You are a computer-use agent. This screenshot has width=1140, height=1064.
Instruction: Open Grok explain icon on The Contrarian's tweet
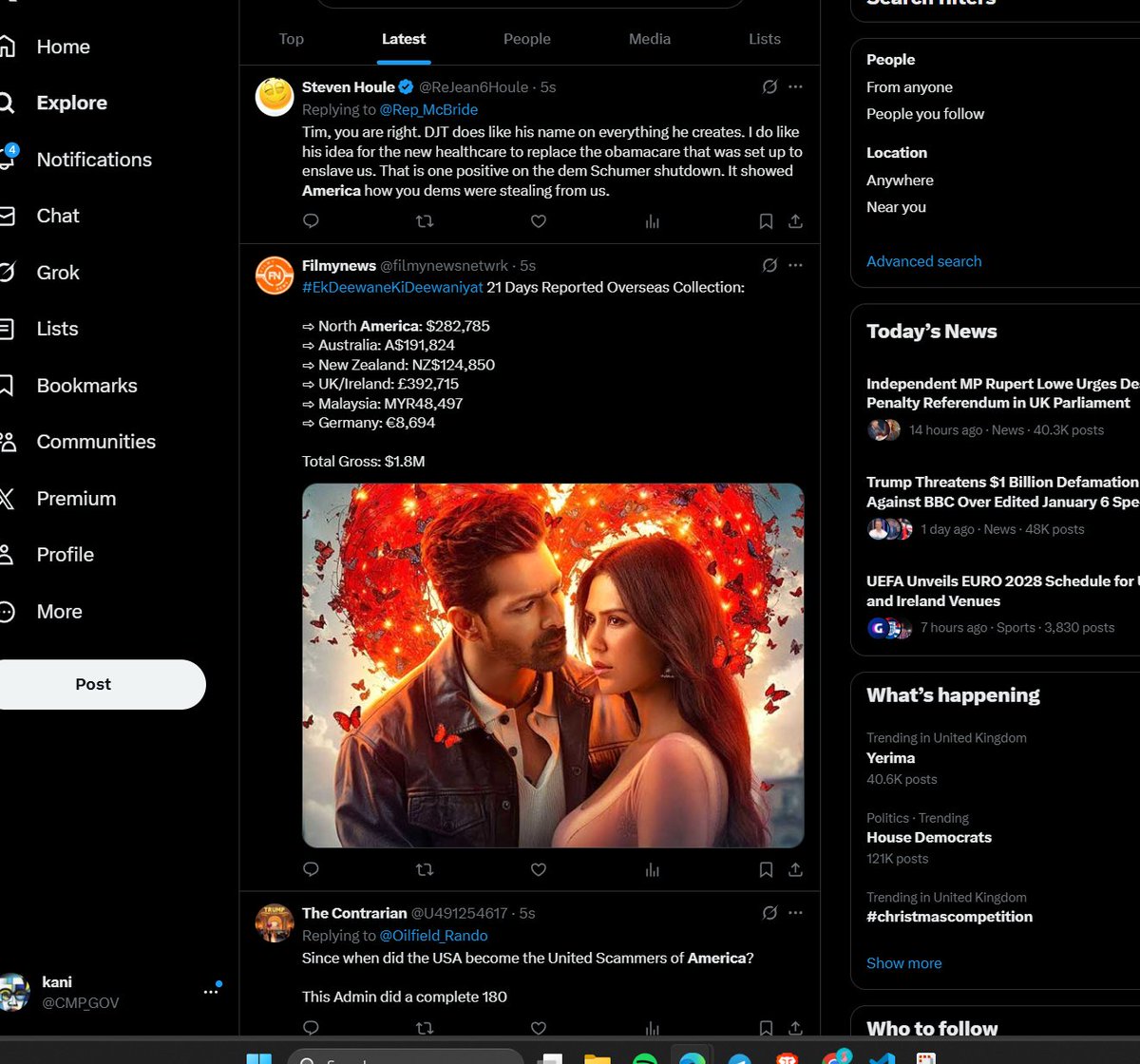(x=769, y=913)
